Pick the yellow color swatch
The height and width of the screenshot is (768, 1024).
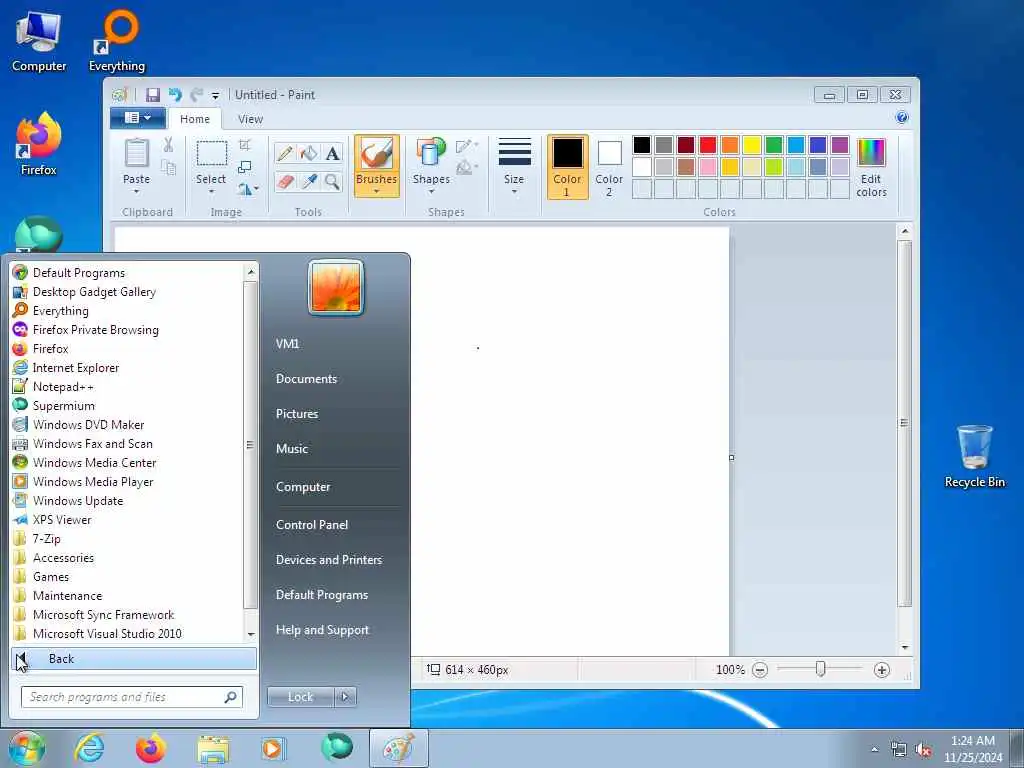[x=752, y=145]
